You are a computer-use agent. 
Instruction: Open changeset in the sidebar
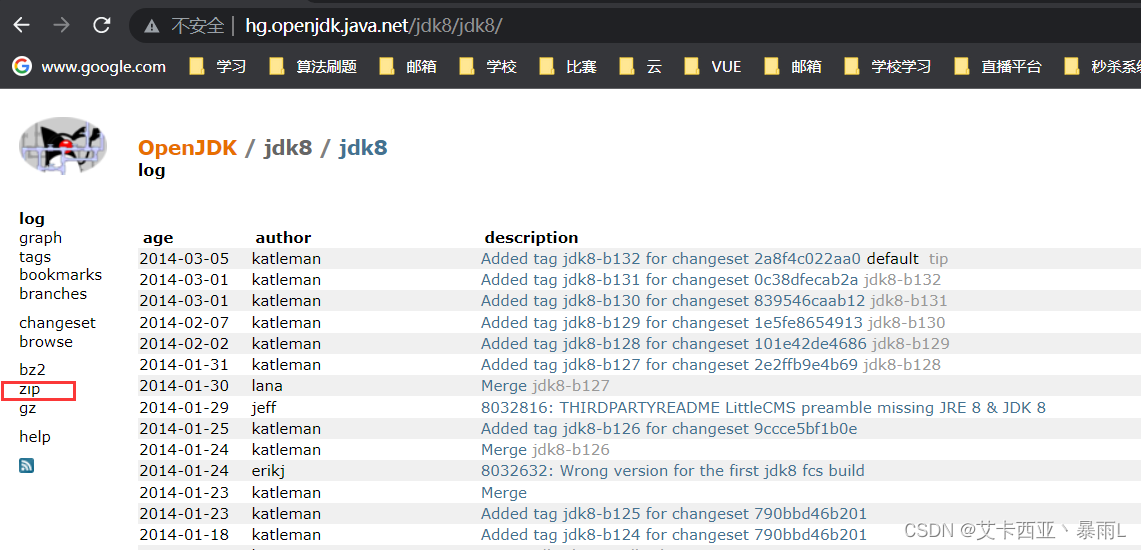tap(57, 323)
